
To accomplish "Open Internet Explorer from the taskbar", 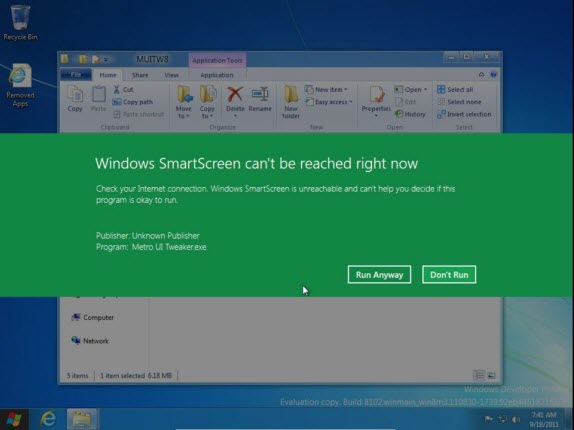I will (48, 419).
